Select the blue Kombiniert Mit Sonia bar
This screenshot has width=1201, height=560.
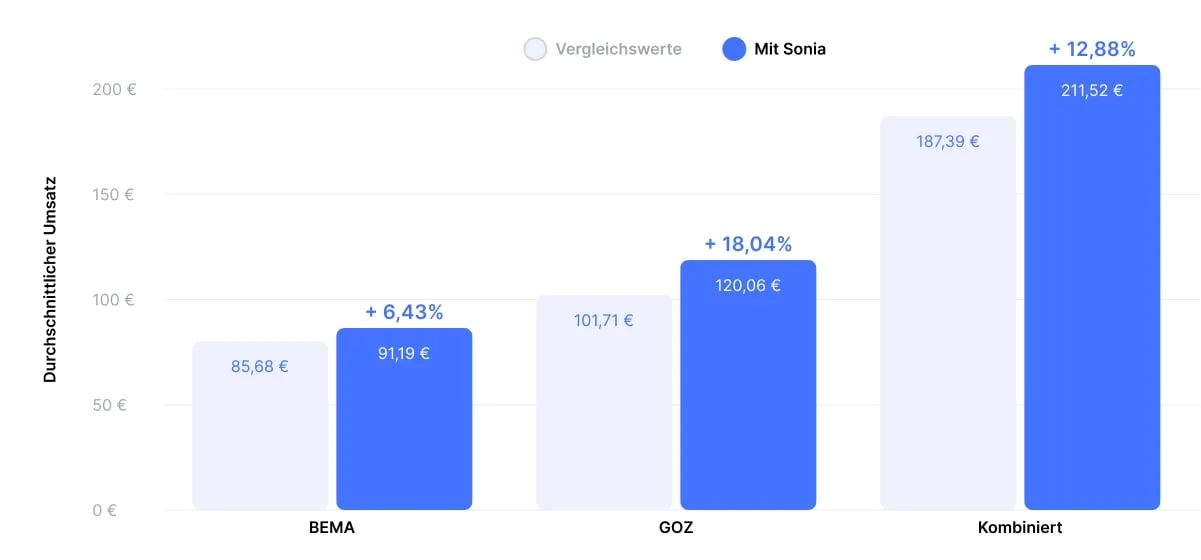tap(1092, 300)
